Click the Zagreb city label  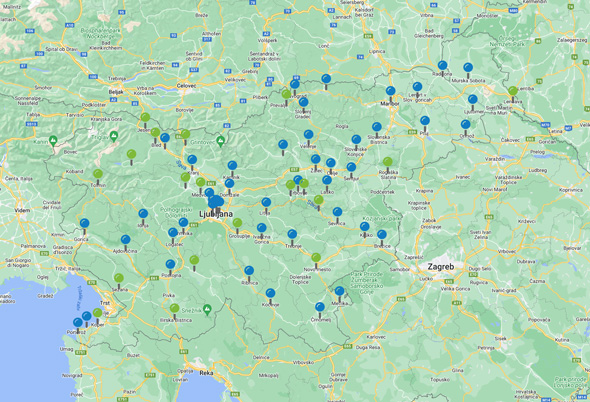pyautogui.click(x=441, y=267)
